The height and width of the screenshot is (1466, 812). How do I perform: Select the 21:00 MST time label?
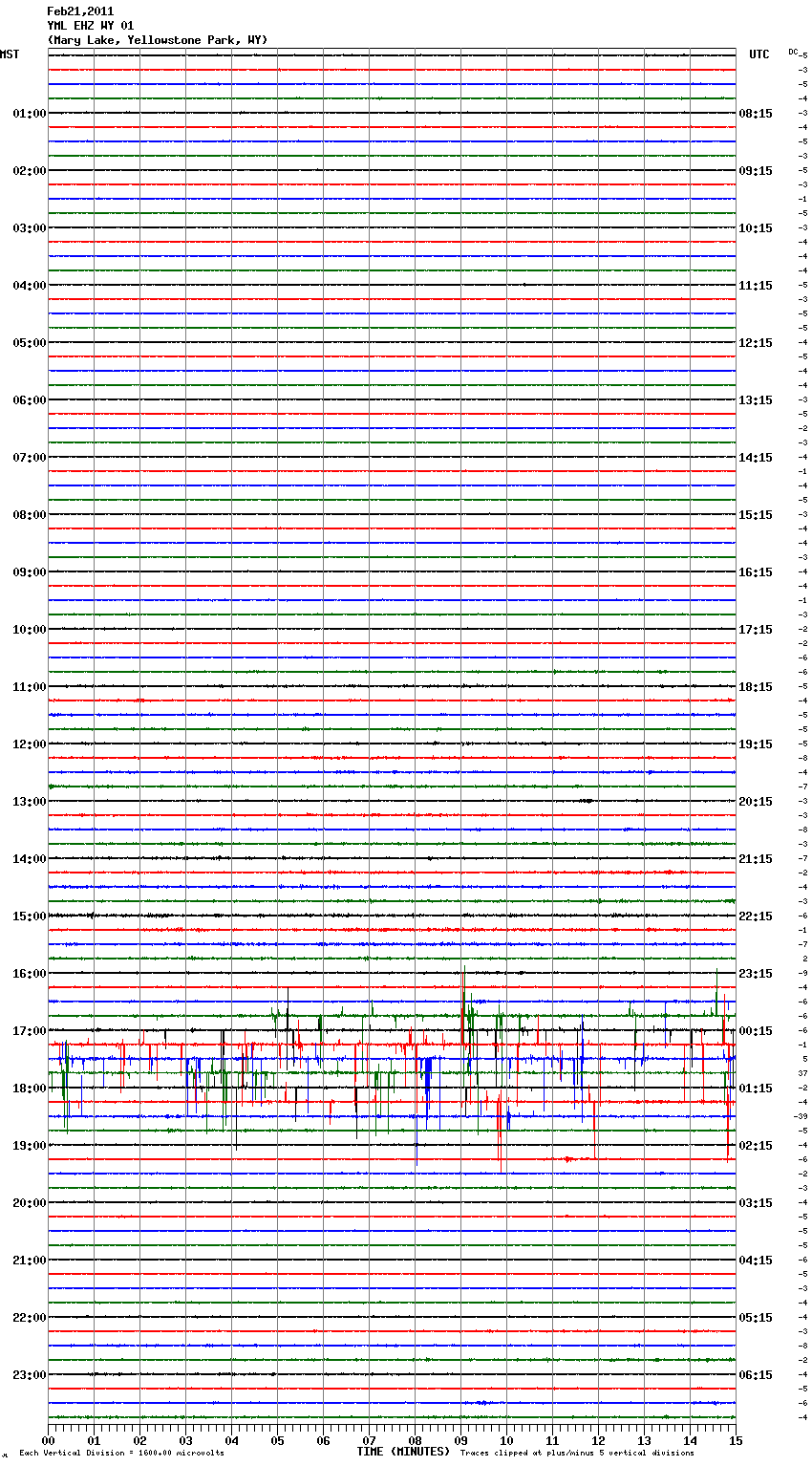click(30, 1261)
